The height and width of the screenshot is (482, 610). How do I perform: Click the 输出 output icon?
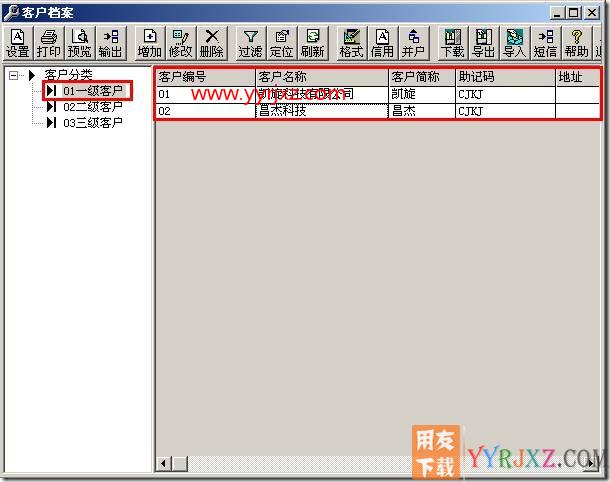[x=111, y=44]
